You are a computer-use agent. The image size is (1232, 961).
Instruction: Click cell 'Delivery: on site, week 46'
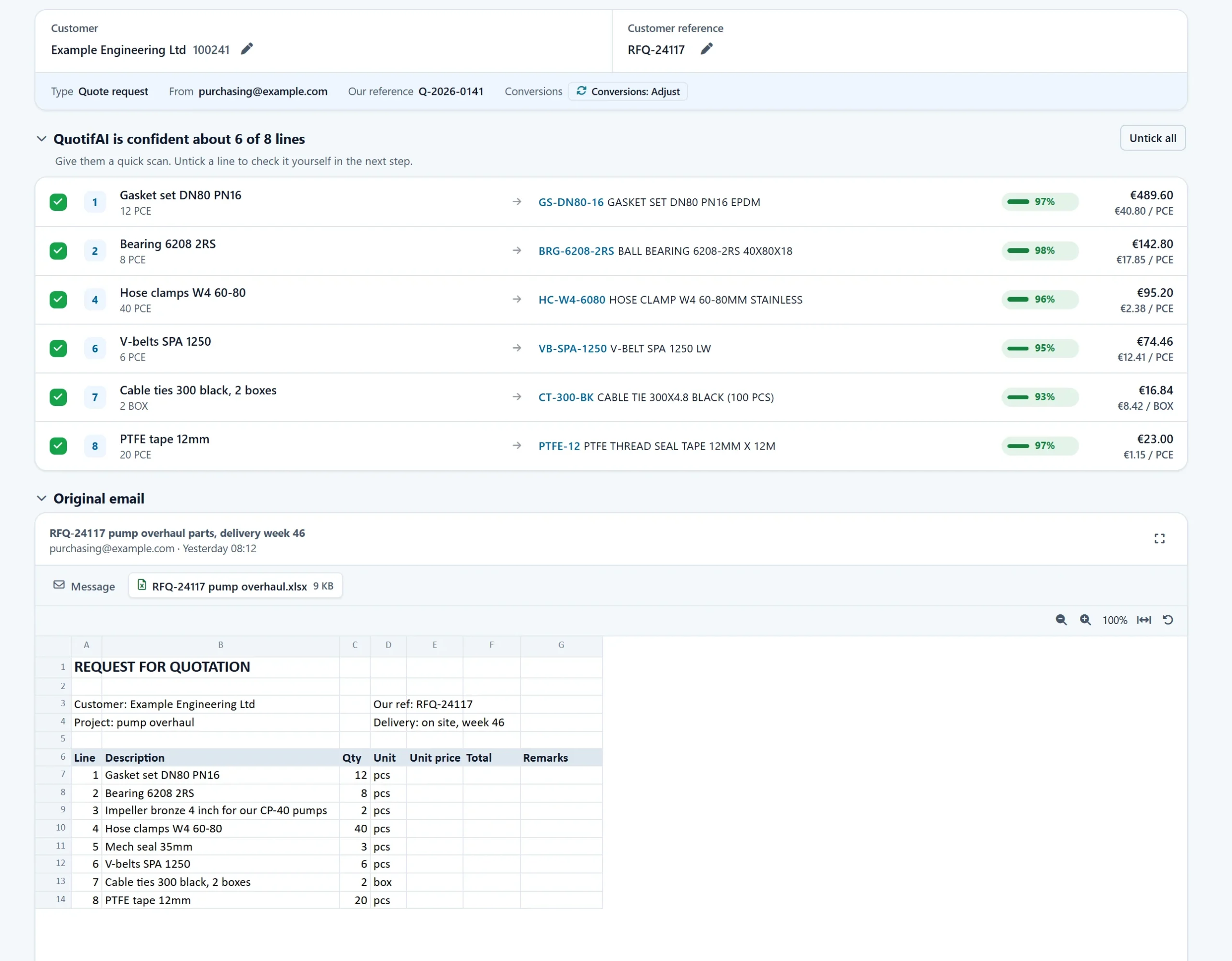click(x=439, y=723)
